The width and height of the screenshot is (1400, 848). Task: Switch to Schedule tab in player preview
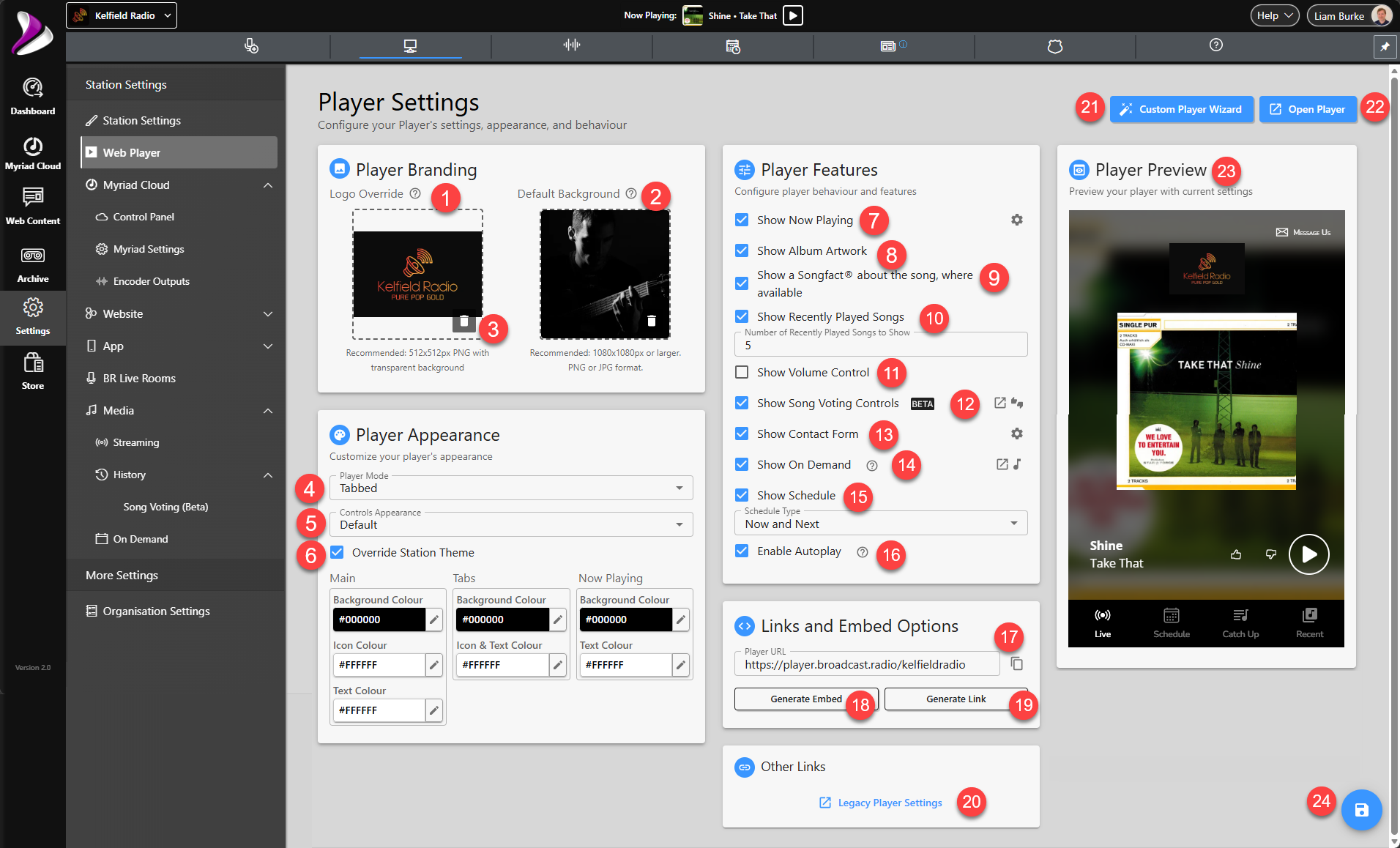tap(1172, 623)
